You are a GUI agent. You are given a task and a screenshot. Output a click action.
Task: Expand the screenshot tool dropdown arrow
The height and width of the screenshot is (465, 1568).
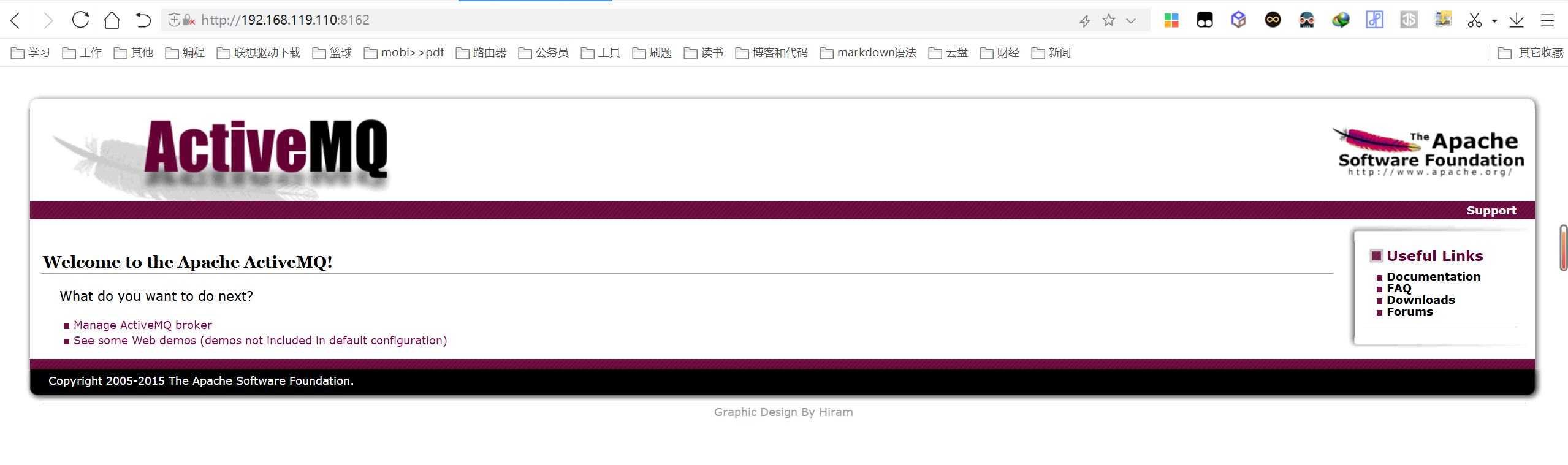[1494, 21]
